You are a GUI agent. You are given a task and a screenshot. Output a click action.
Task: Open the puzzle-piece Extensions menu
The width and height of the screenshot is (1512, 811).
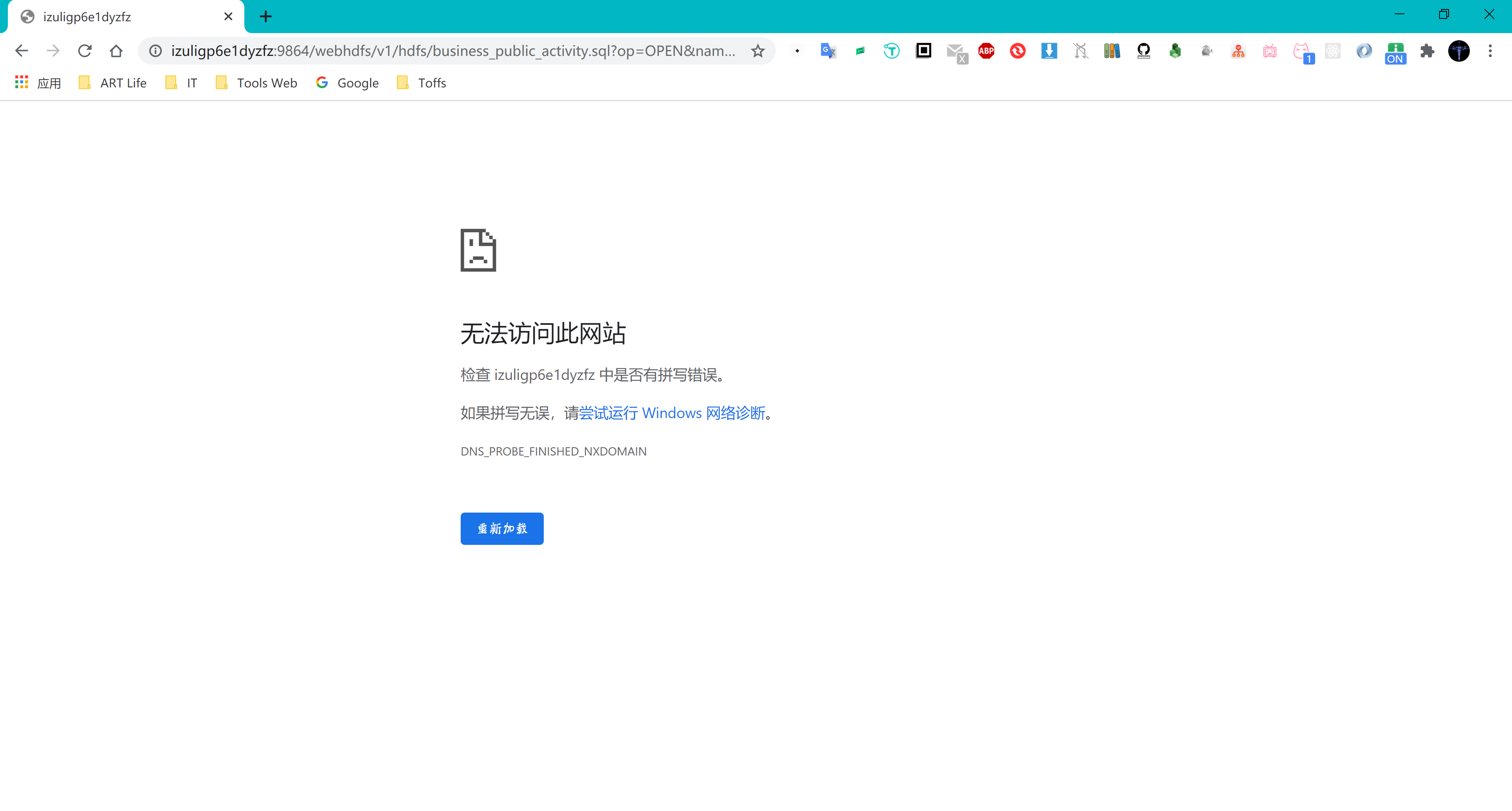coord(1427,51)
